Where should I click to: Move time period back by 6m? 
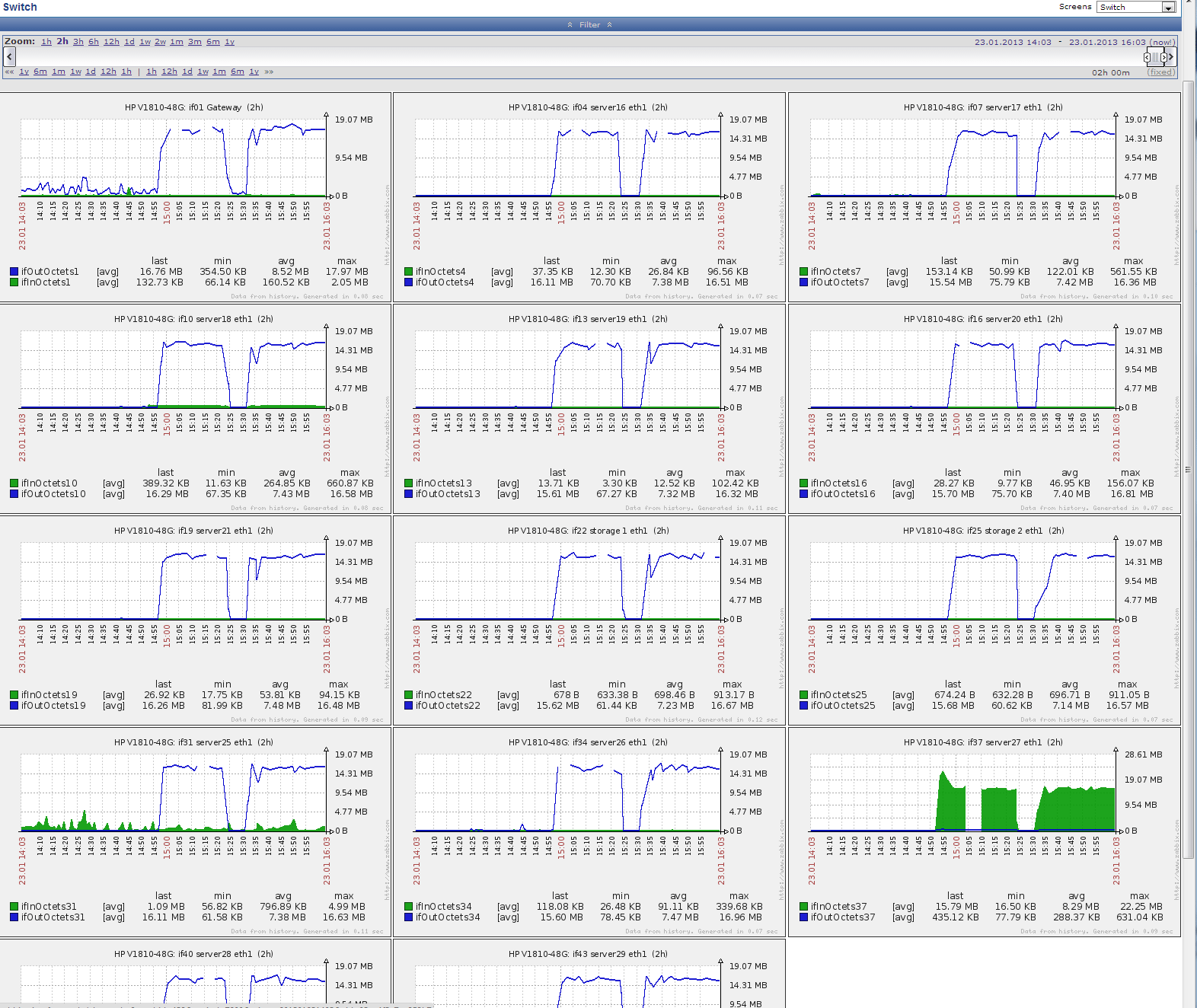tap(40, 72)
